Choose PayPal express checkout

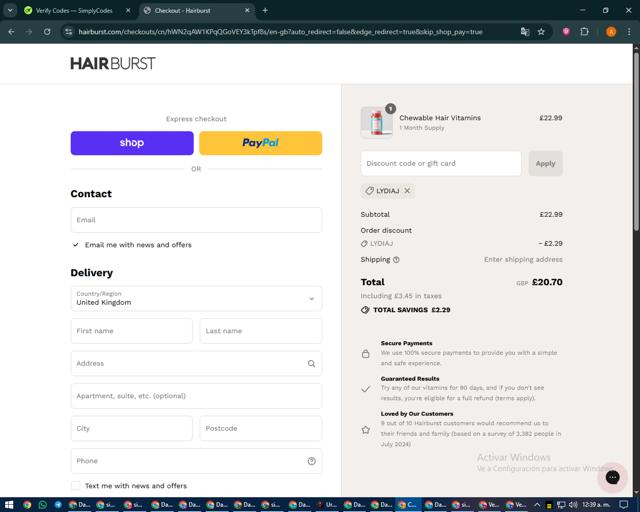pyautogui.click(x=260, y=143)
